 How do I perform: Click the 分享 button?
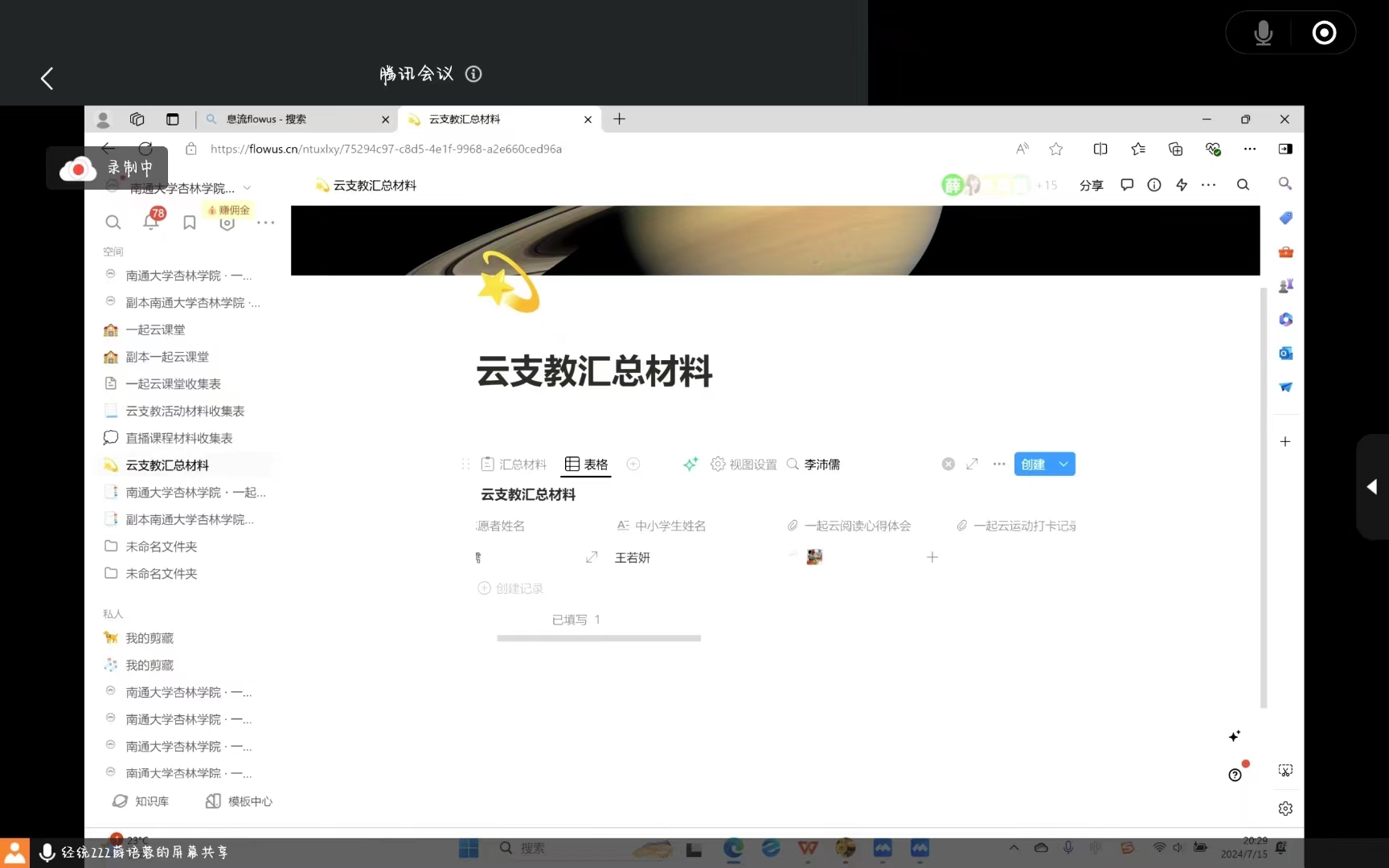[x=1091, y=186]
